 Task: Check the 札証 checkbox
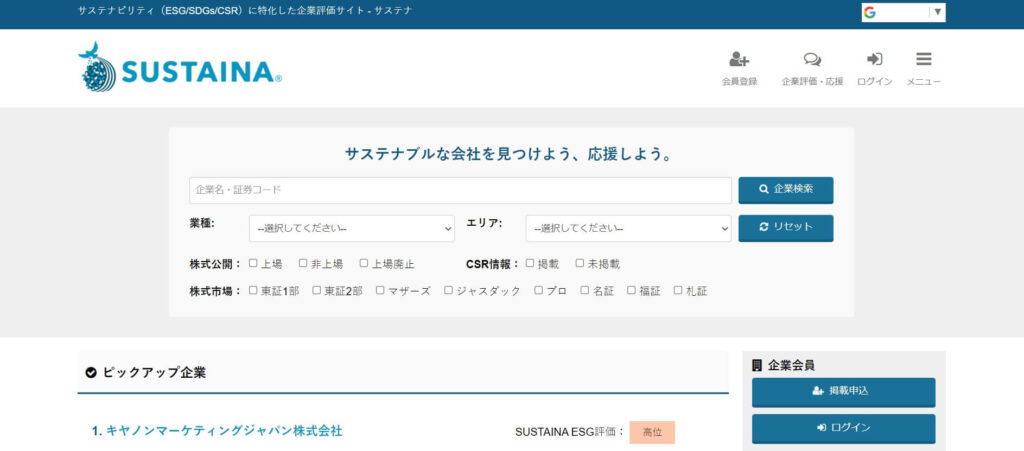[677, 290]
